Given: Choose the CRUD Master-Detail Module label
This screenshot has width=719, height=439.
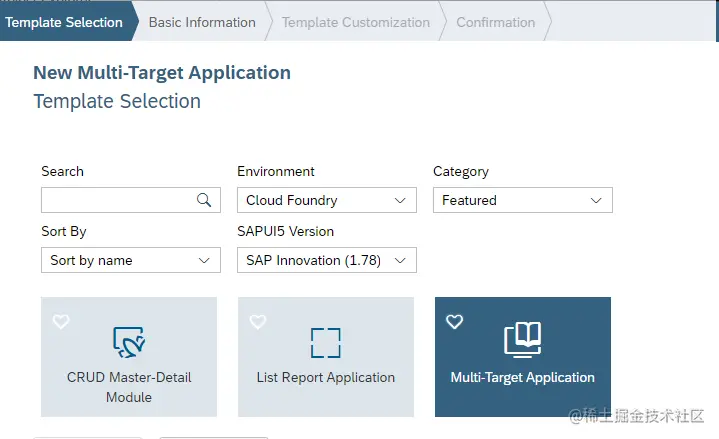Looking at the screenshot, I should point(129,387).
